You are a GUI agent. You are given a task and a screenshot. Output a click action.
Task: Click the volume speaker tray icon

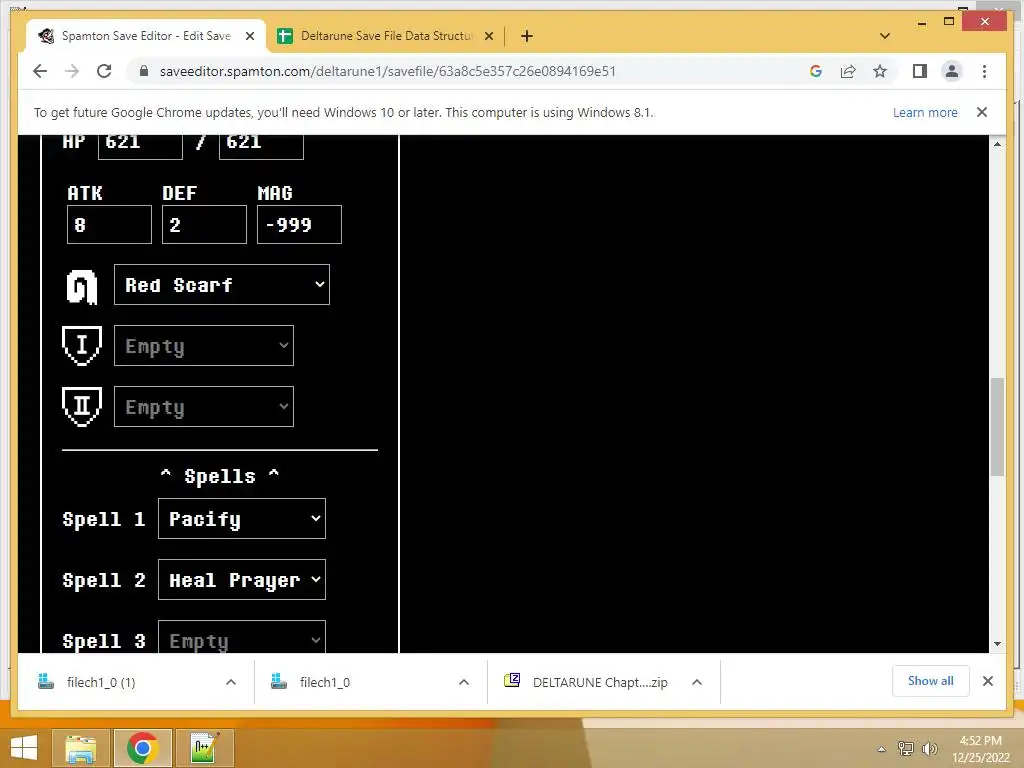[929, 748]
